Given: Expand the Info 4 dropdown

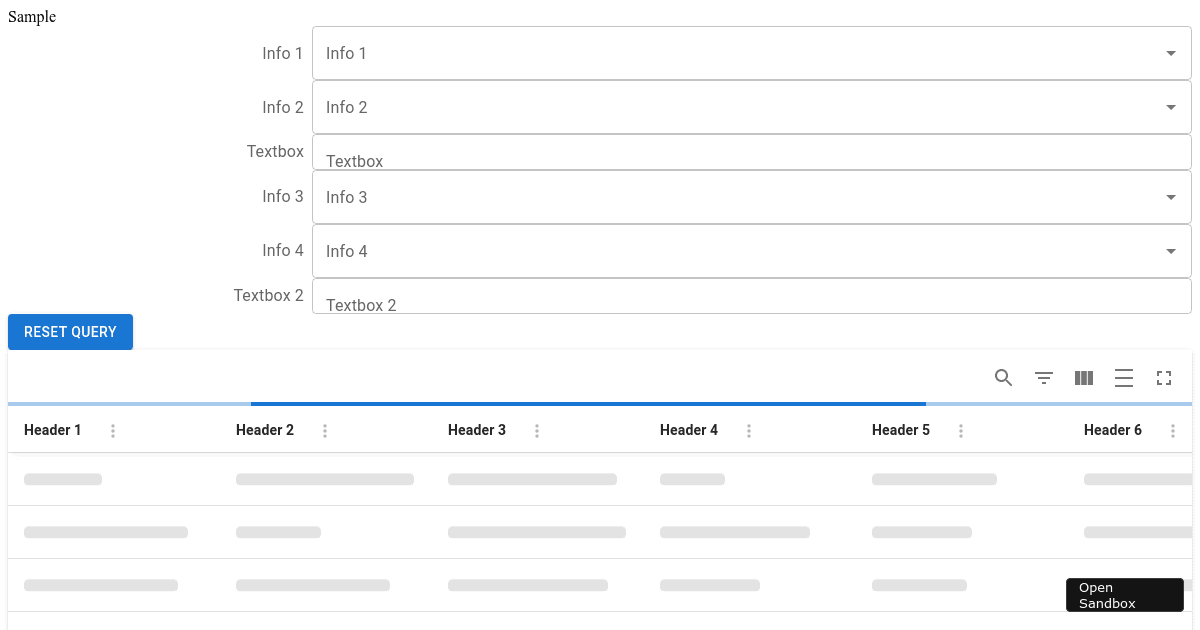Looking at the screenshot, I should (1171, 252).
